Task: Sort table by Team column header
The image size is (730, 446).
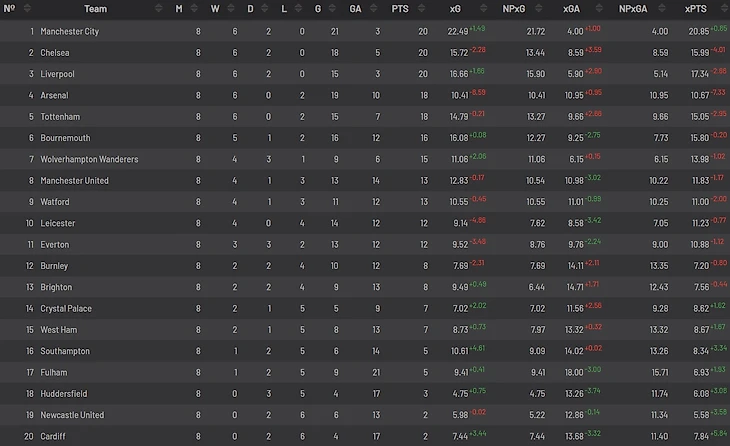Action: 95,9
